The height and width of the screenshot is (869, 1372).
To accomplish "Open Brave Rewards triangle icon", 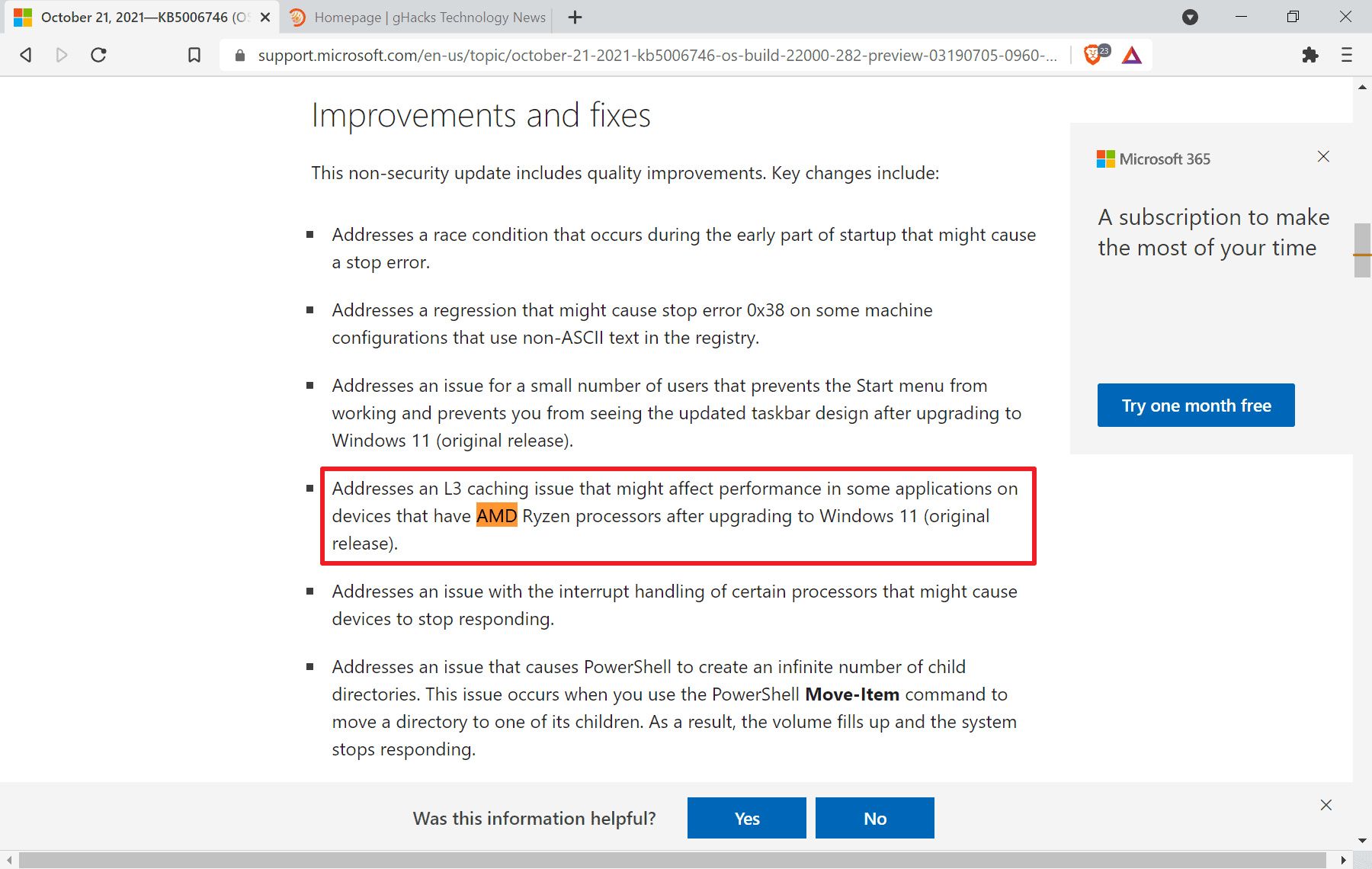I will pyautogui.click(x=1131, y=54).
